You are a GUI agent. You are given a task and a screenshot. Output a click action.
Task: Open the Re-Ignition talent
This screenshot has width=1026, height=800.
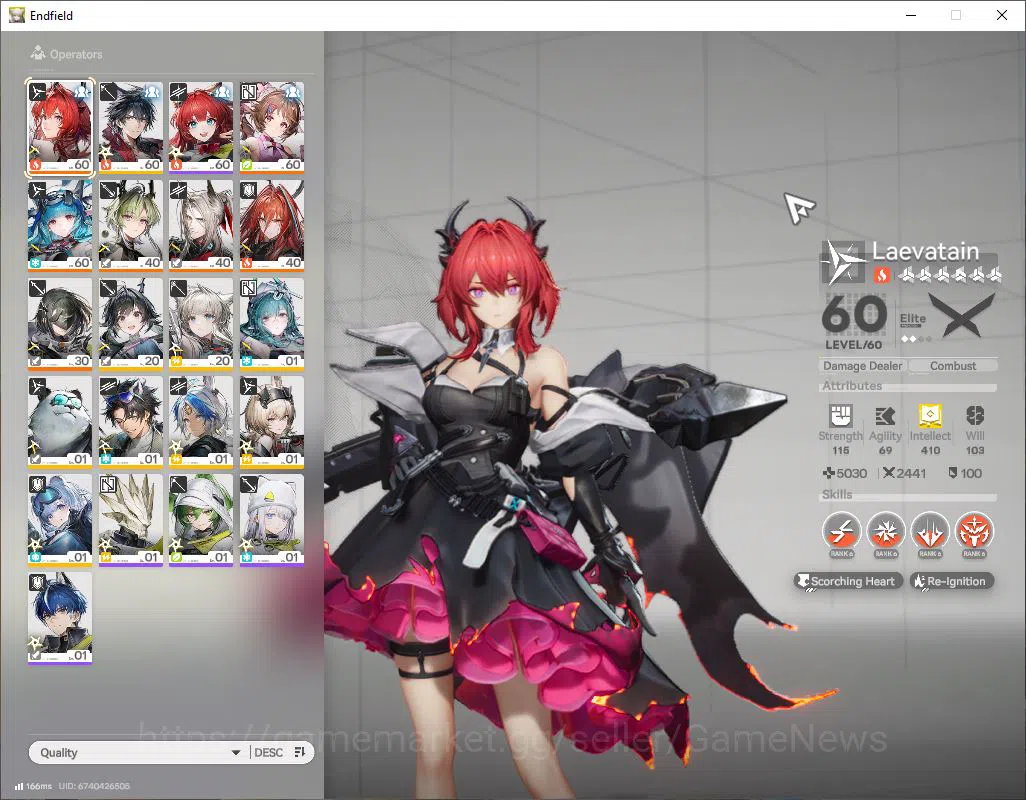(x=952, y=581)
